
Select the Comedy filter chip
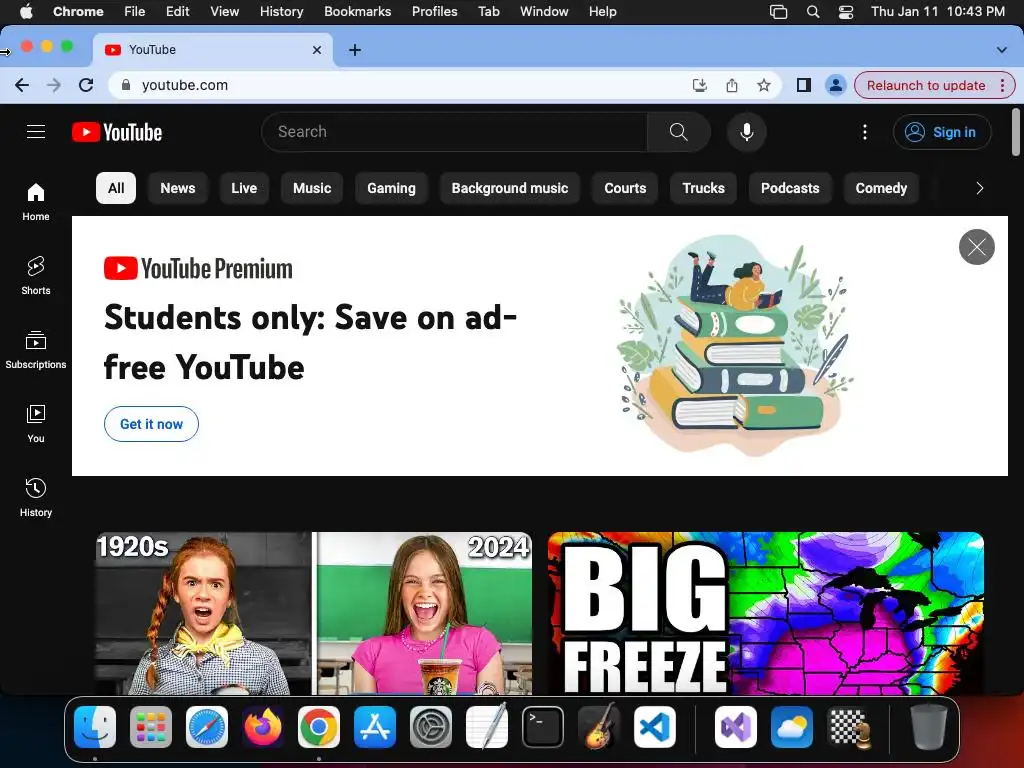[881, 188]
